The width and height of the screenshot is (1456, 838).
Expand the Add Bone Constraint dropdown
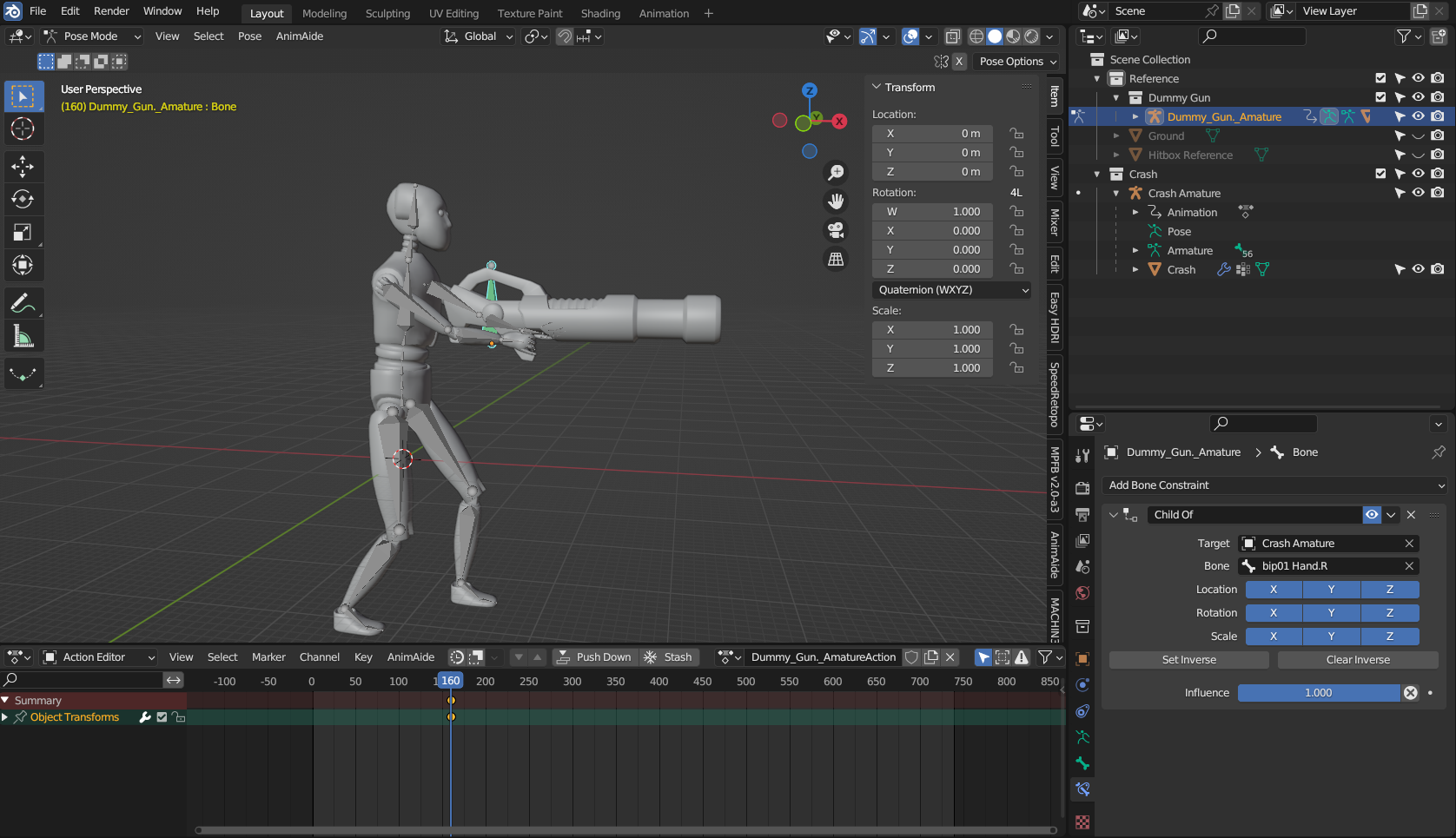(1274, 485)
